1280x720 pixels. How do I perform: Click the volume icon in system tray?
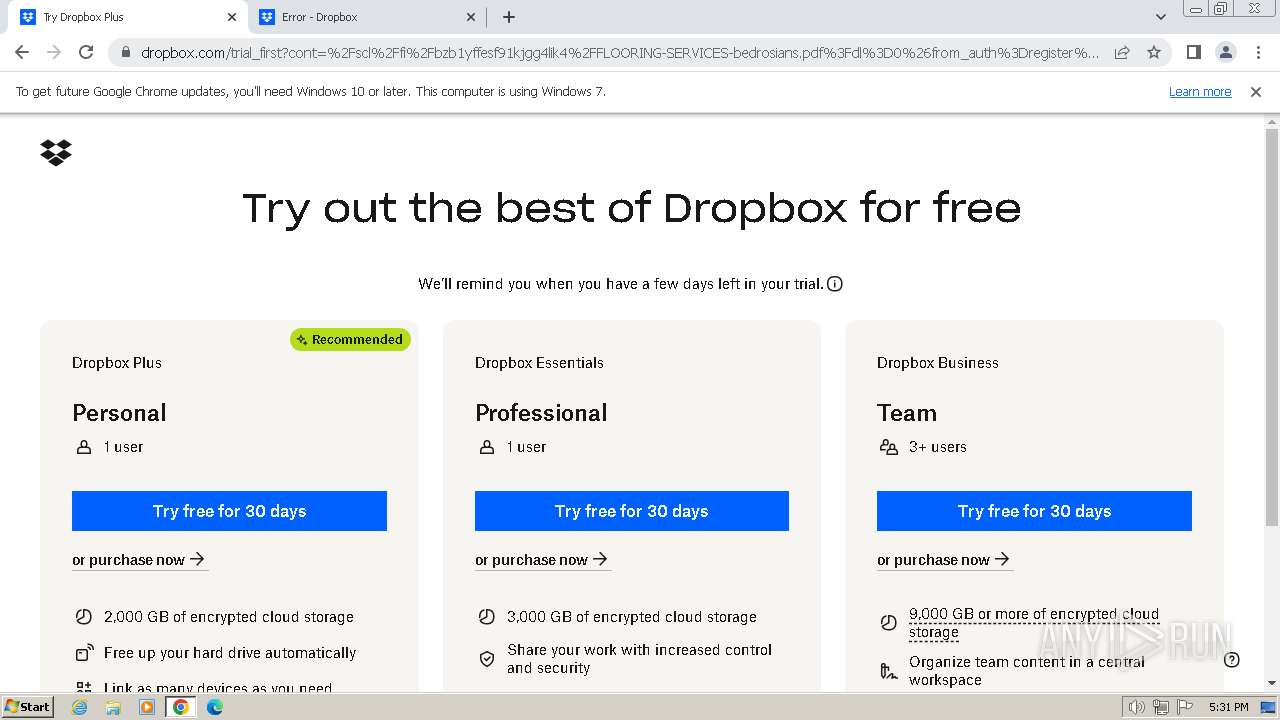1136,707
